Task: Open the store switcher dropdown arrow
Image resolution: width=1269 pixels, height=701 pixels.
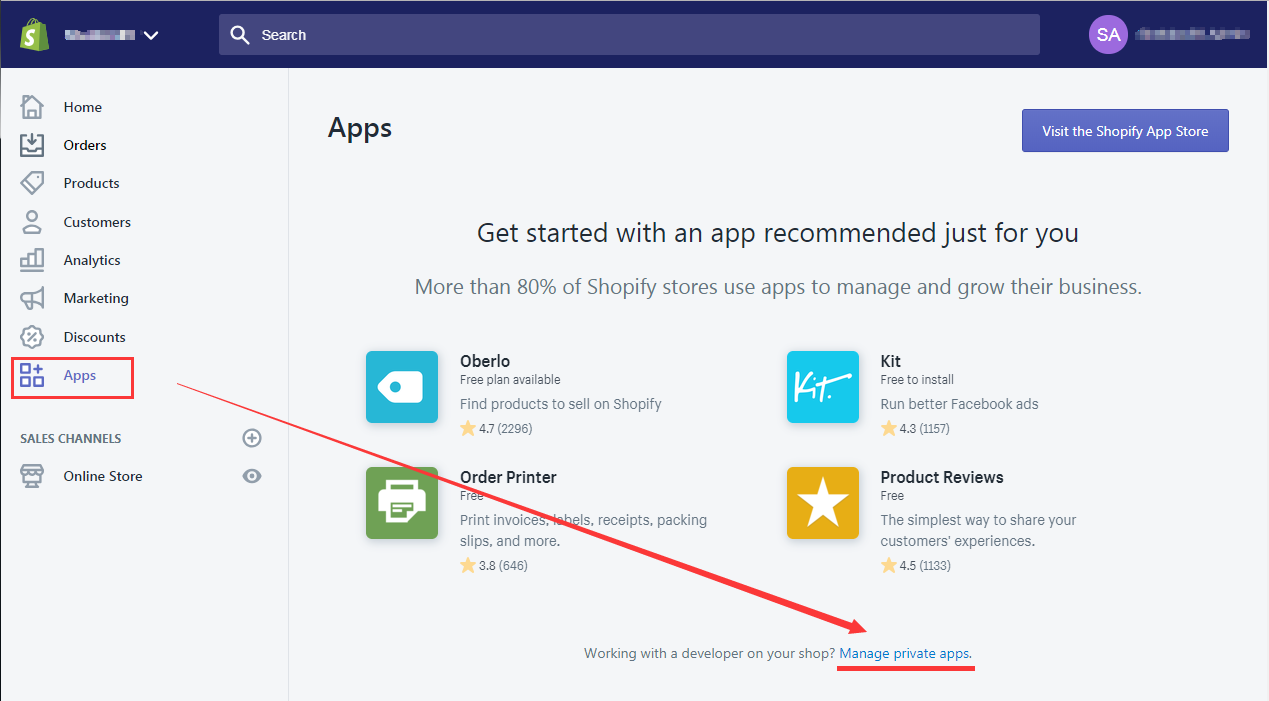Action: (x=151, y=35)
